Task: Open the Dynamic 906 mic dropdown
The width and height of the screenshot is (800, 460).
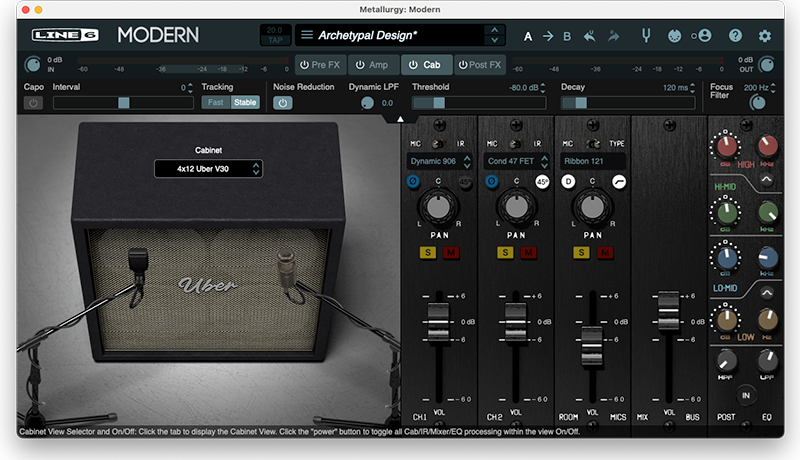Action: tap(439, 161)
